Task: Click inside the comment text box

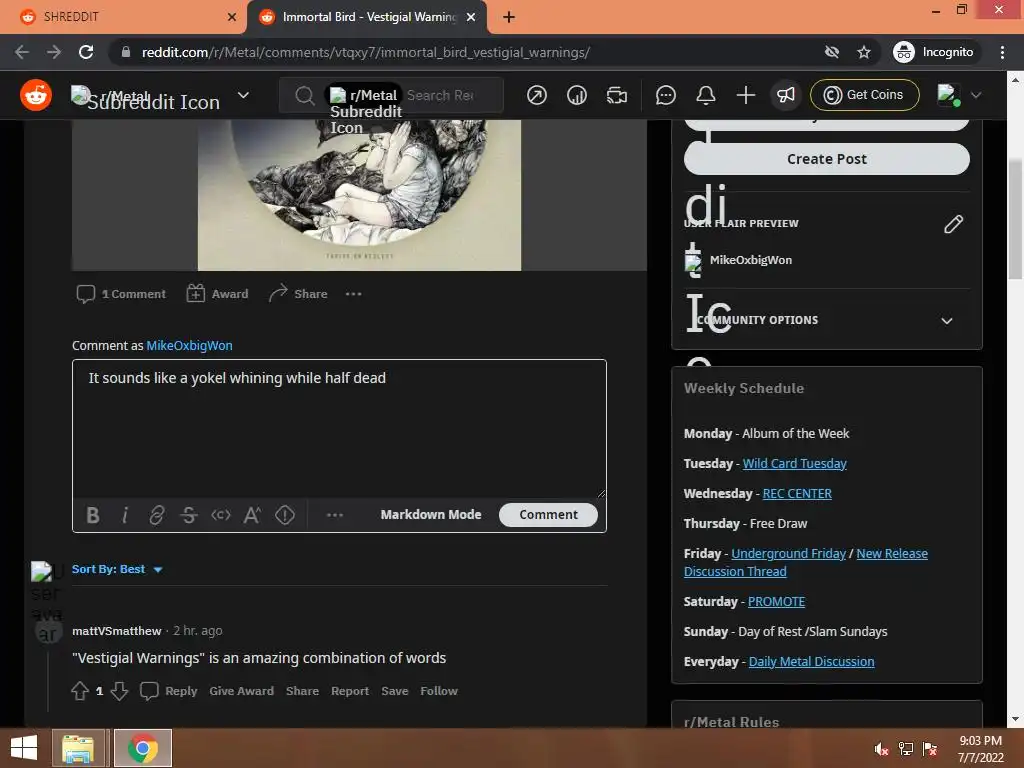Action: coord(339,429)
